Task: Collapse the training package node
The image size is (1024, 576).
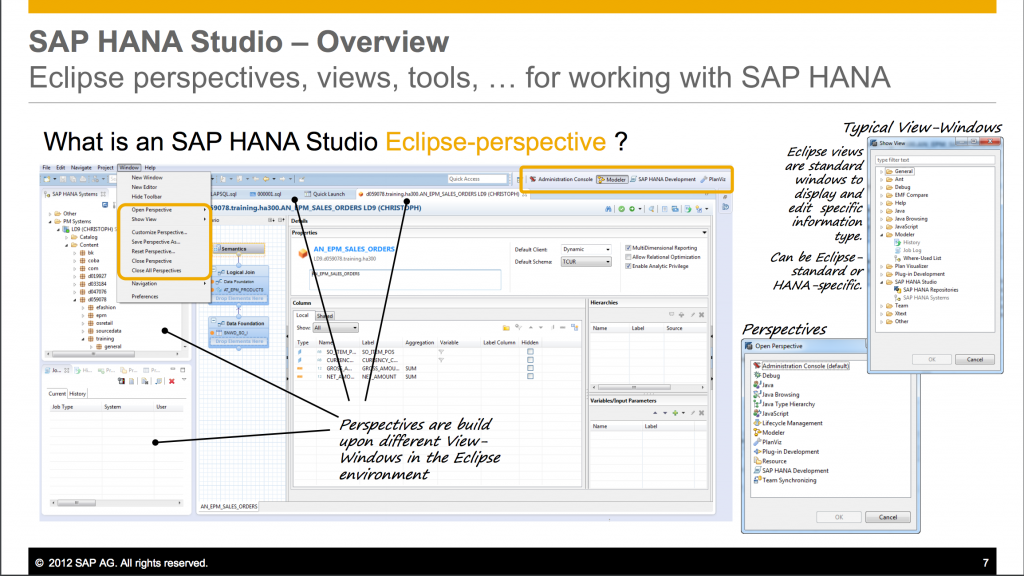Action: pyautogui.click(x=83, y=339)
